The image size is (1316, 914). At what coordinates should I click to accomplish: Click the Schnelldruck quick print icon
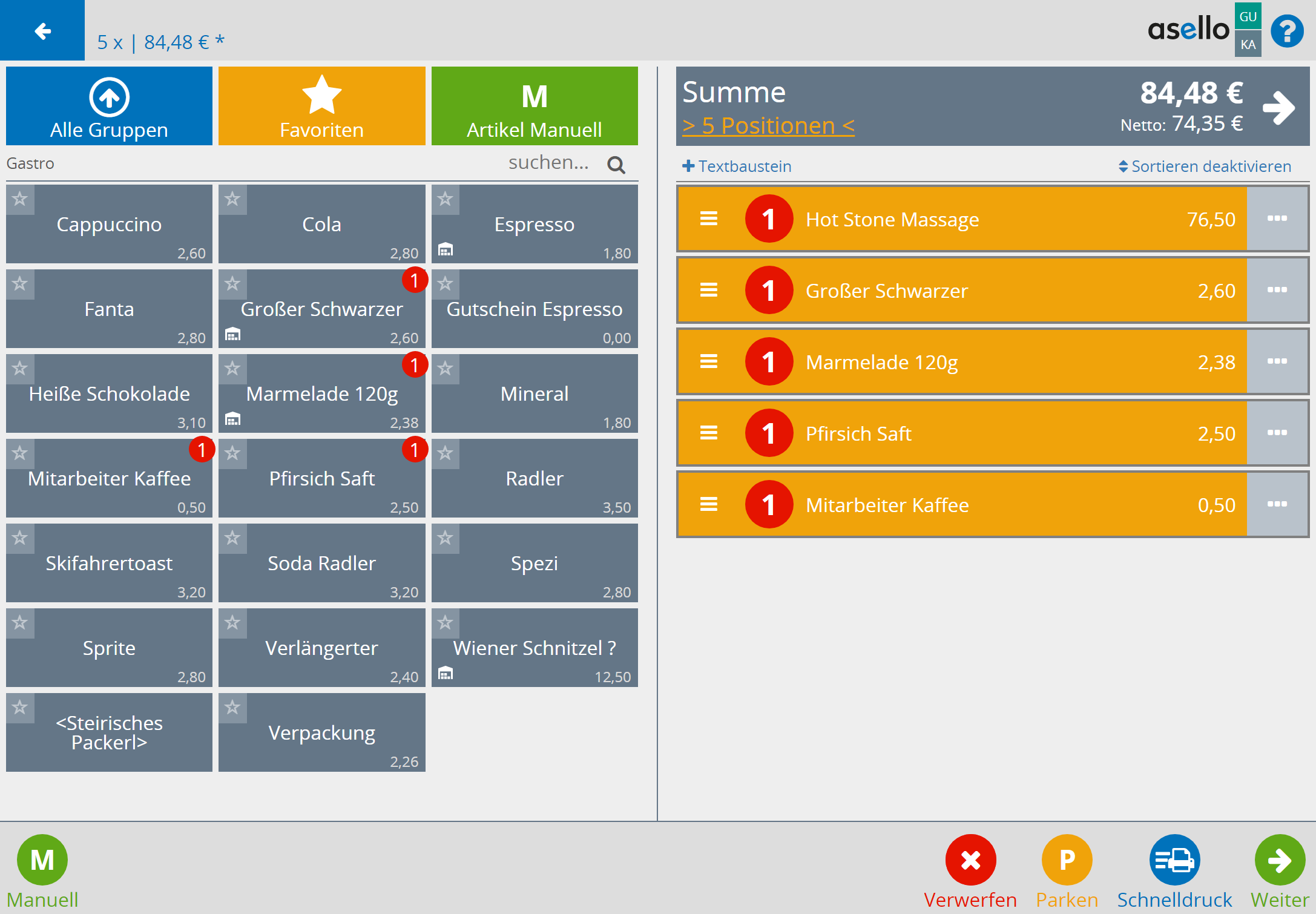pos(1174,860)
